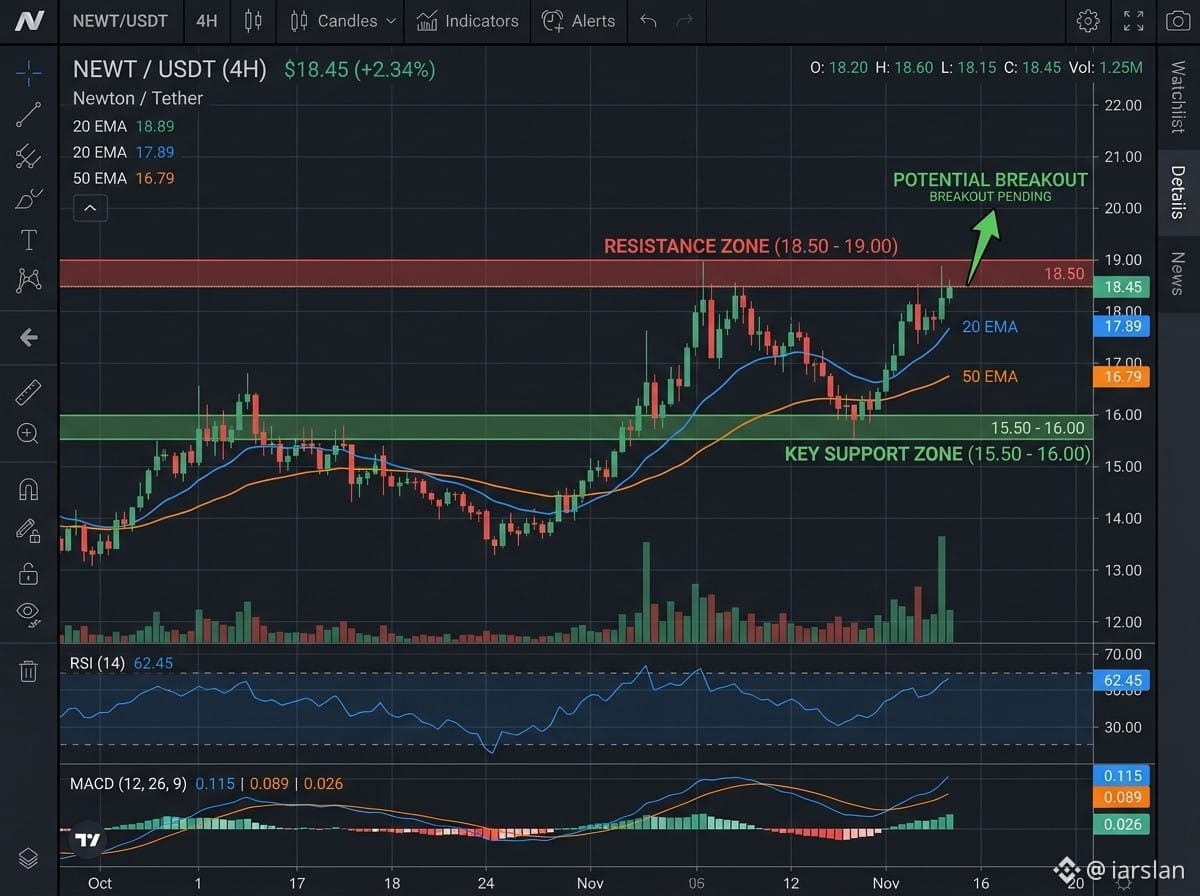Change the 4H timeframe interval
The width and height of the screenshot is (1200, 896).
pos(206,20)
